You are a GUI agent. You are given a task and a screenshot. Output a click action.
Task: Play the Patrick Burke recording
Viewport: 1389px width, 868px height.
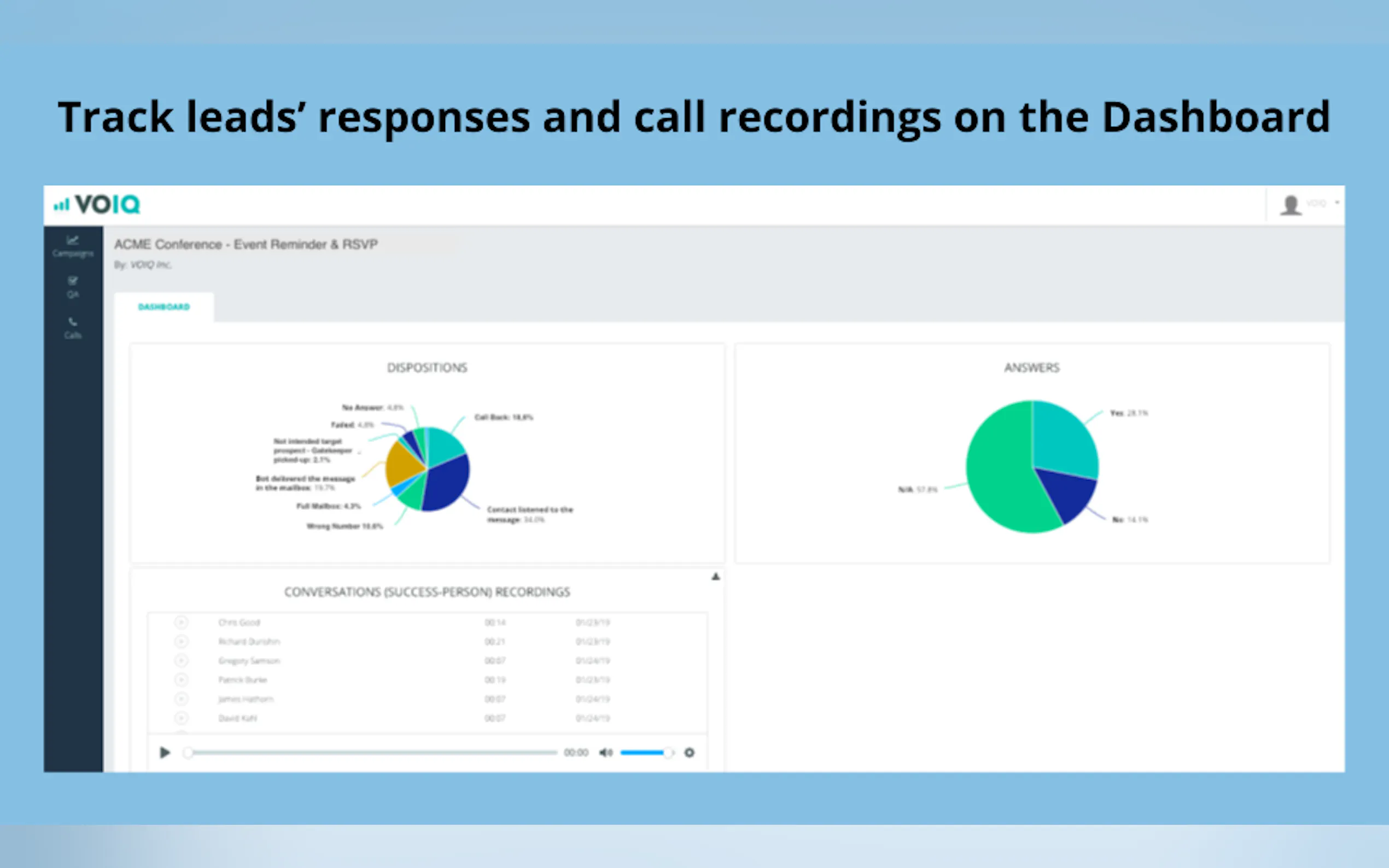click(181, 680)
